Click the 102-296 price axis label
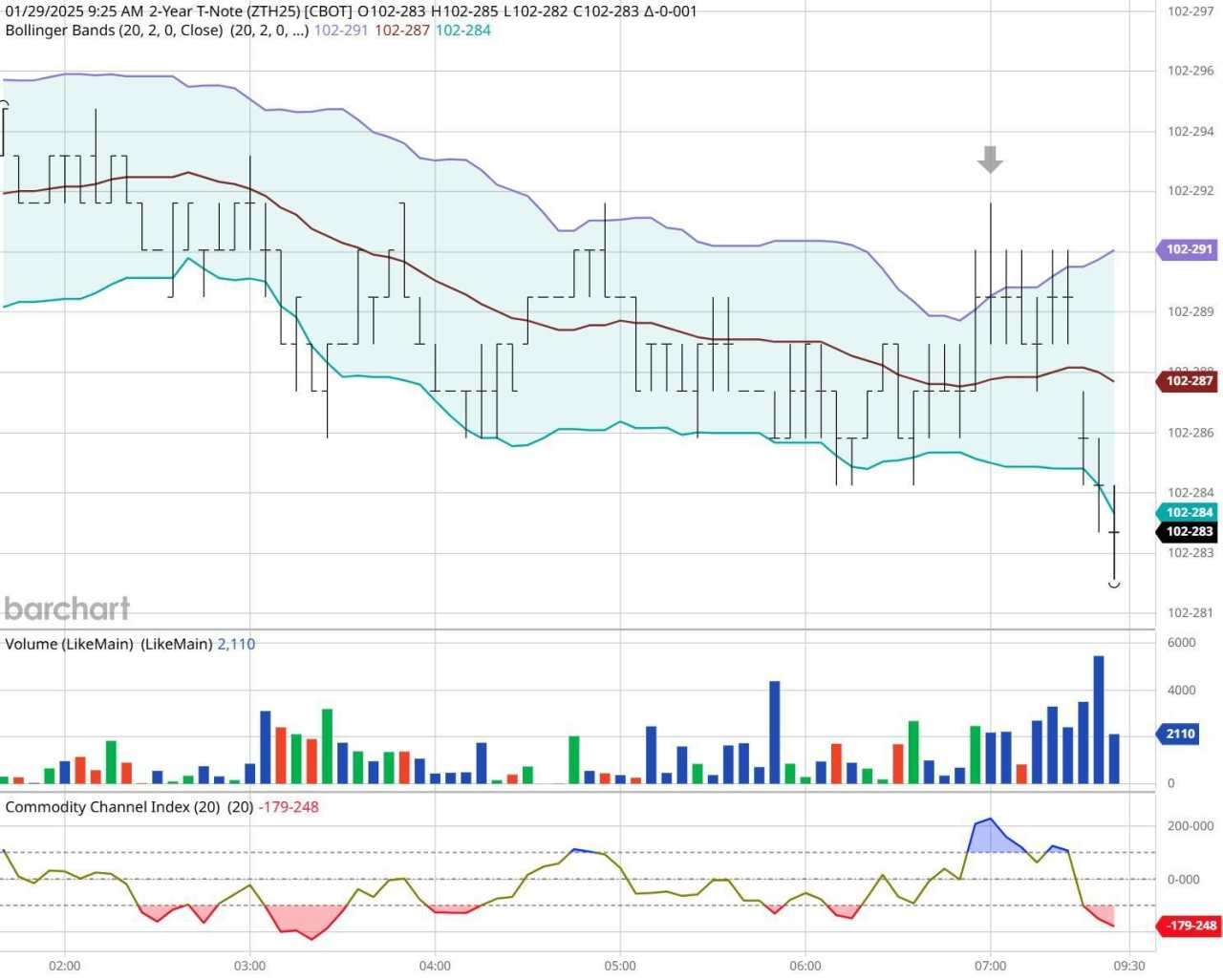 (x=1191, y=71)
